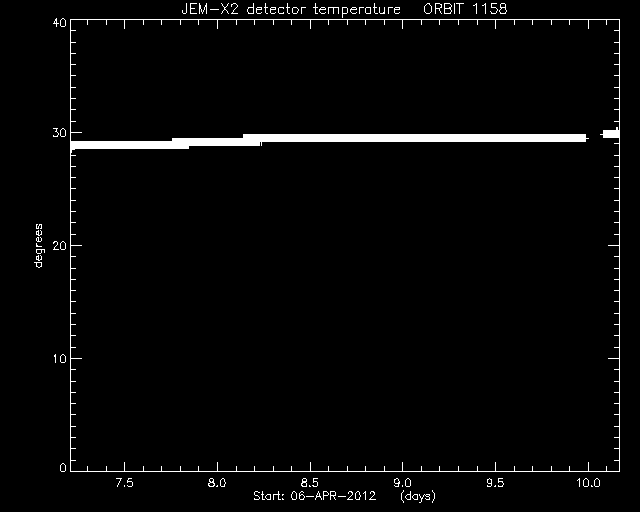This screenshot has width=640, height=512.
Task: Click the 9.0 x-axis tick label
Action: (x=402, y=483)
